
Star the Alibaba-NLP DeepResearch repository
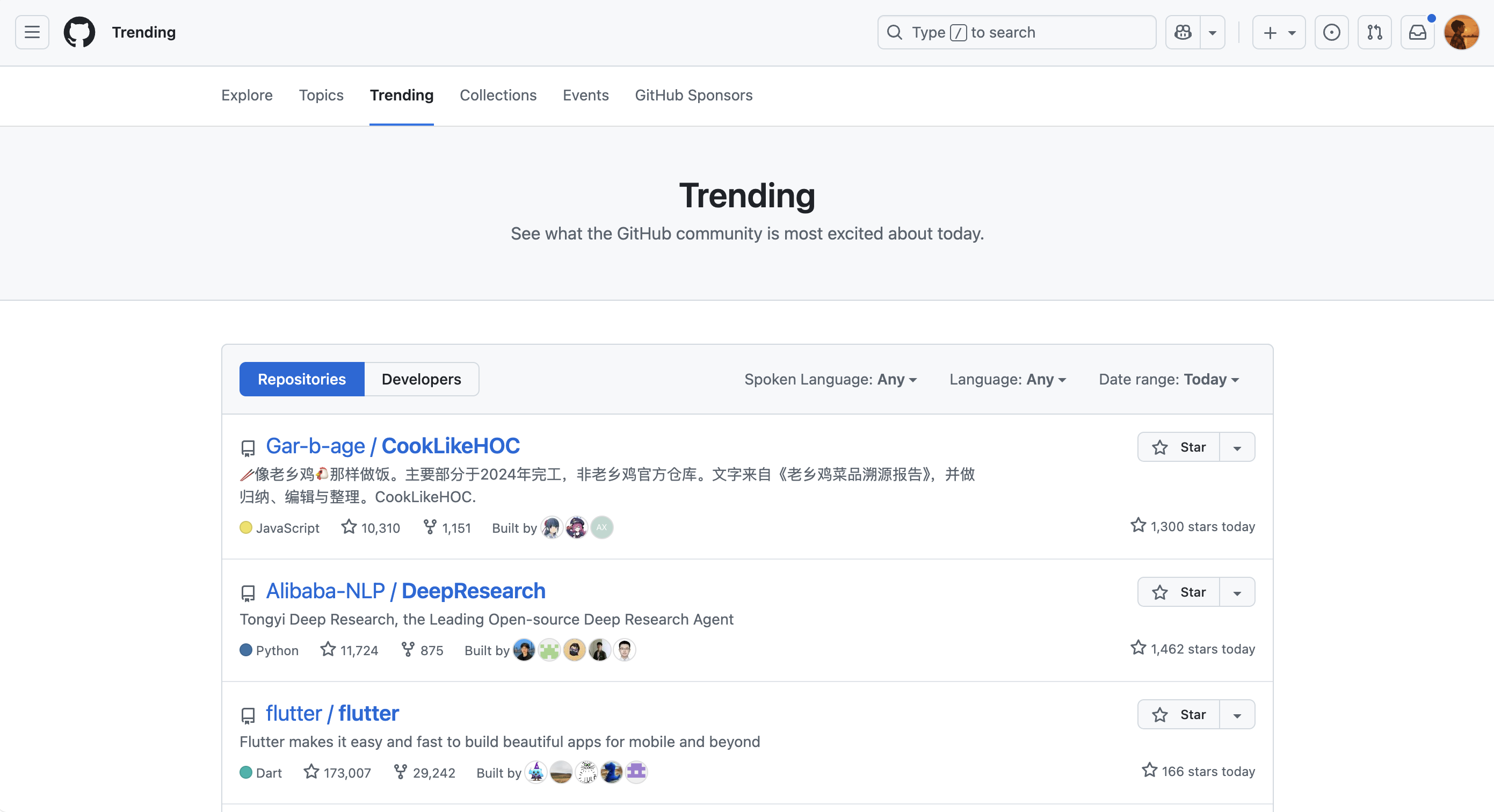(x=1179, y=592)
